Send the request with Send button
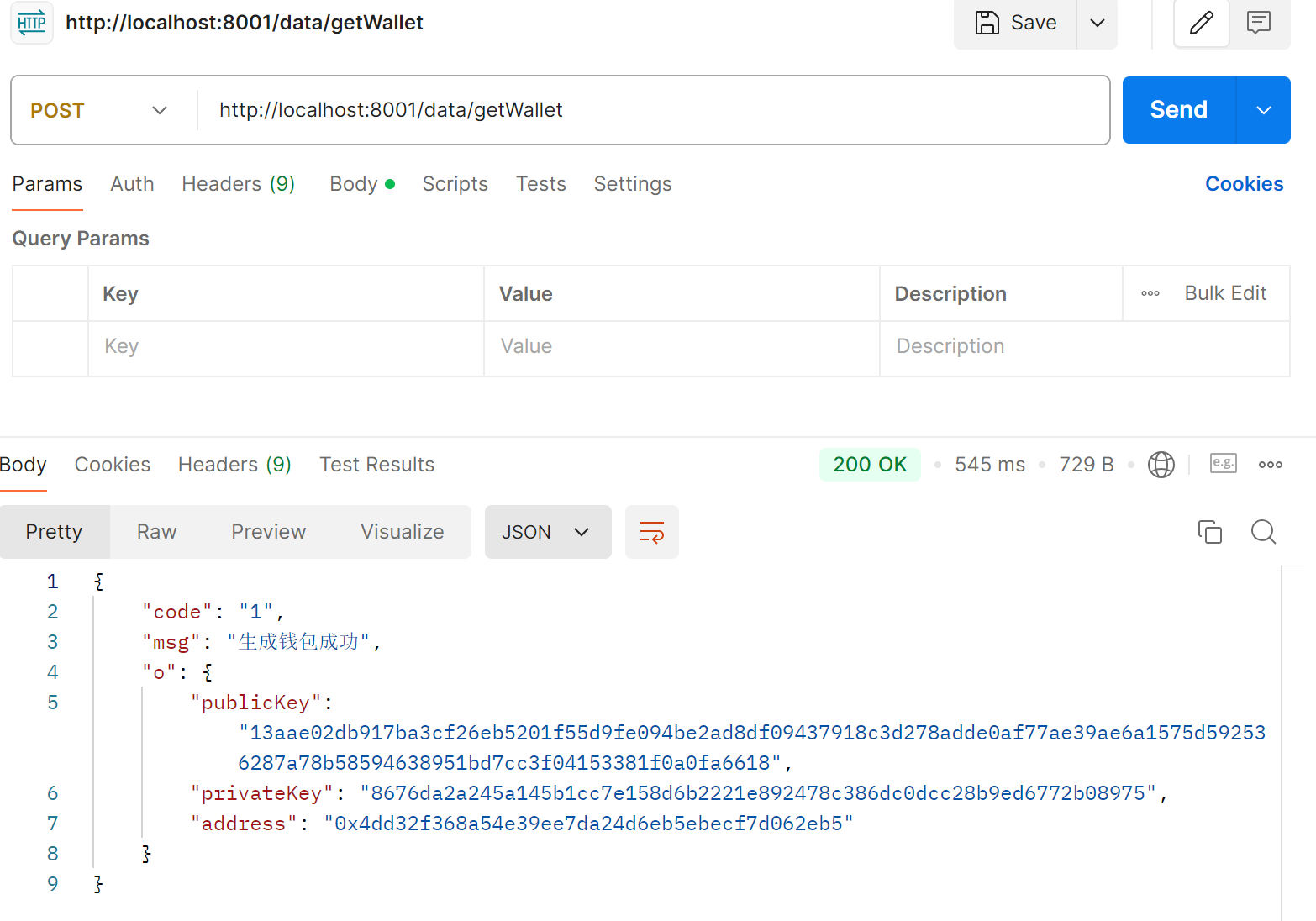Image resolution: width=1316 pixels, height=921 pixels. pyautogui.click(x=1179, y=110)
